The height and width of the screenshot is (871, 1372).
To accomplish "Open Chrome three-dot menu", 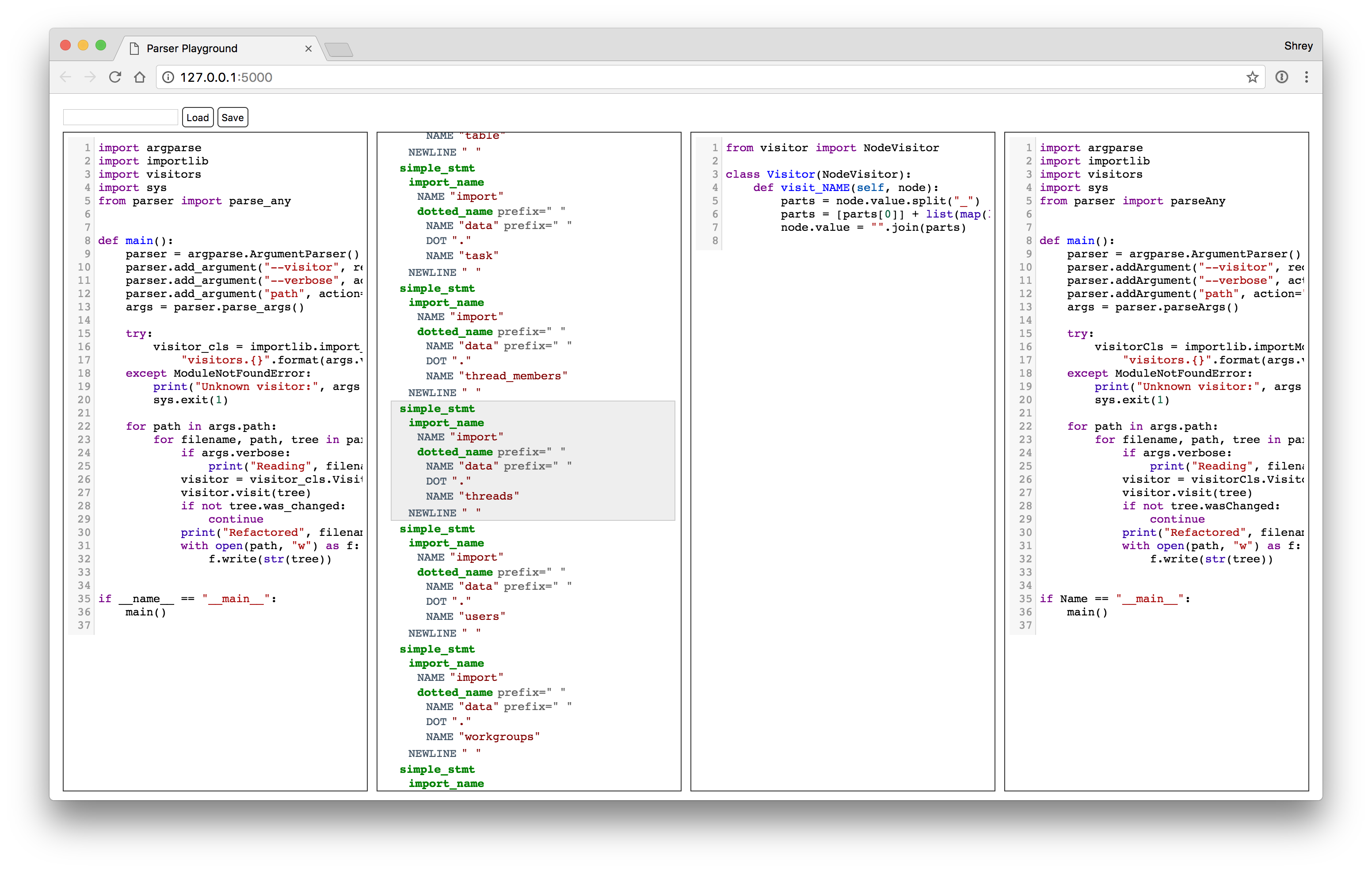I will [1307, 77].
